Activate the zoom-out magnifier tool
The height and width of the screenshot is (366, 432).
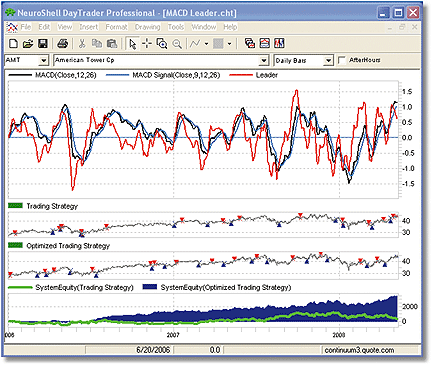point(177,44)
